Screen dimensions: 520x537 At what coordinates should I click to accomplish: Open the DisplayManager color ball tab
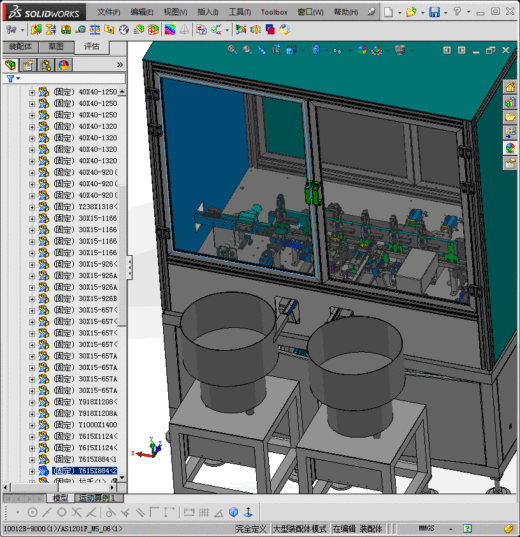64,65
